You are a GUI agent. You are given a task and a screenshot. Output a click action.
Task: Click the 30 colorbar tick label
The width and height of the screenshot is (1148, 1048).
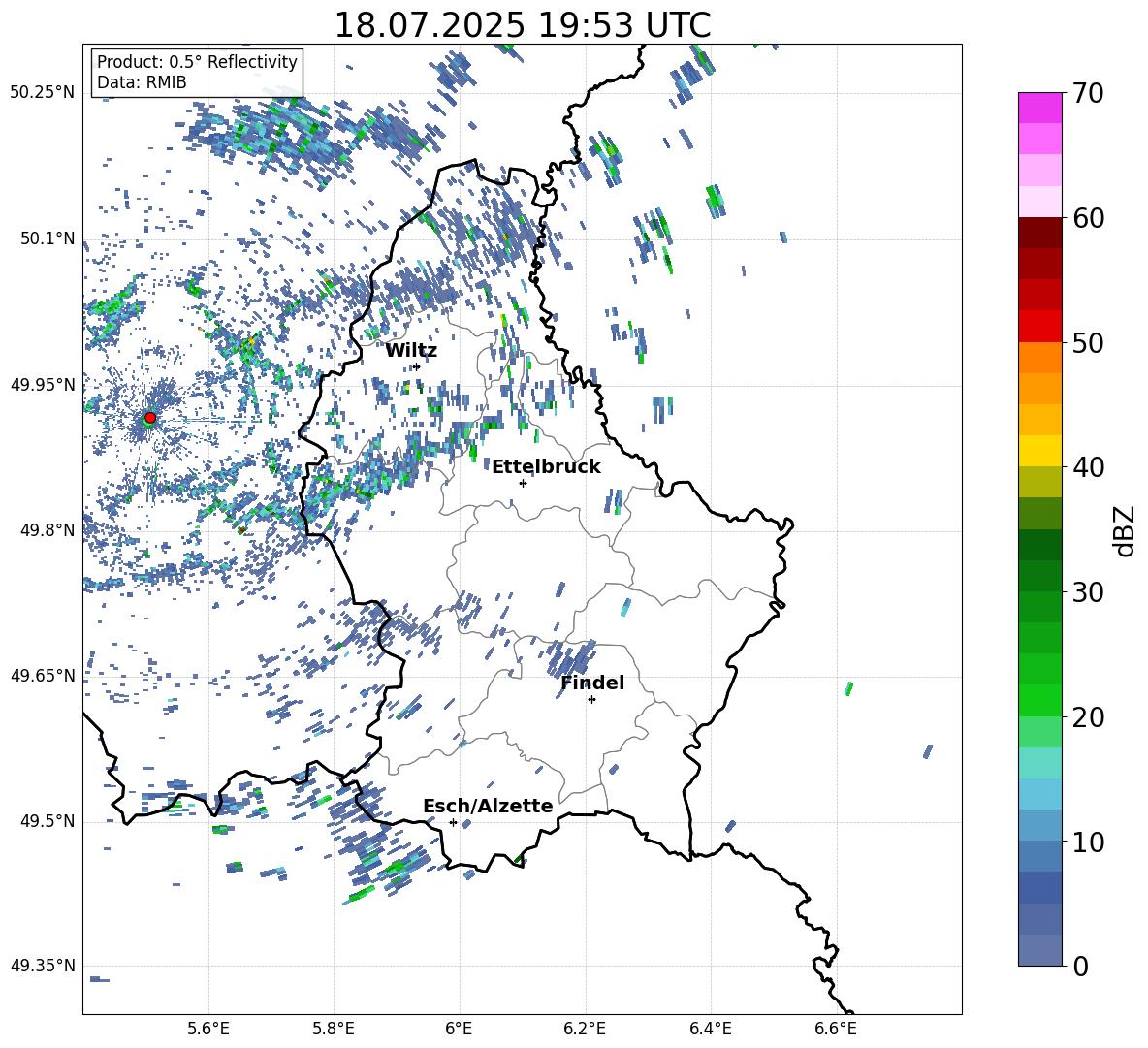[x=1088, y=592]
